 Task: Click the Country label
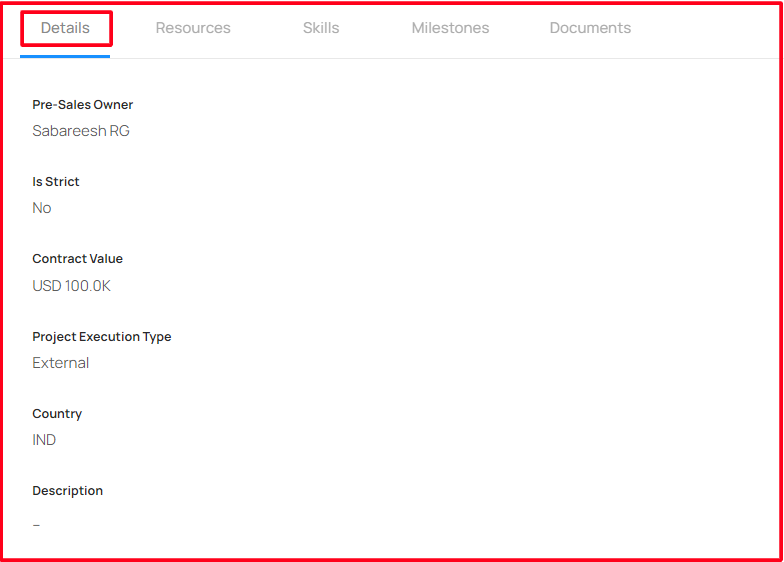point(57,414)
